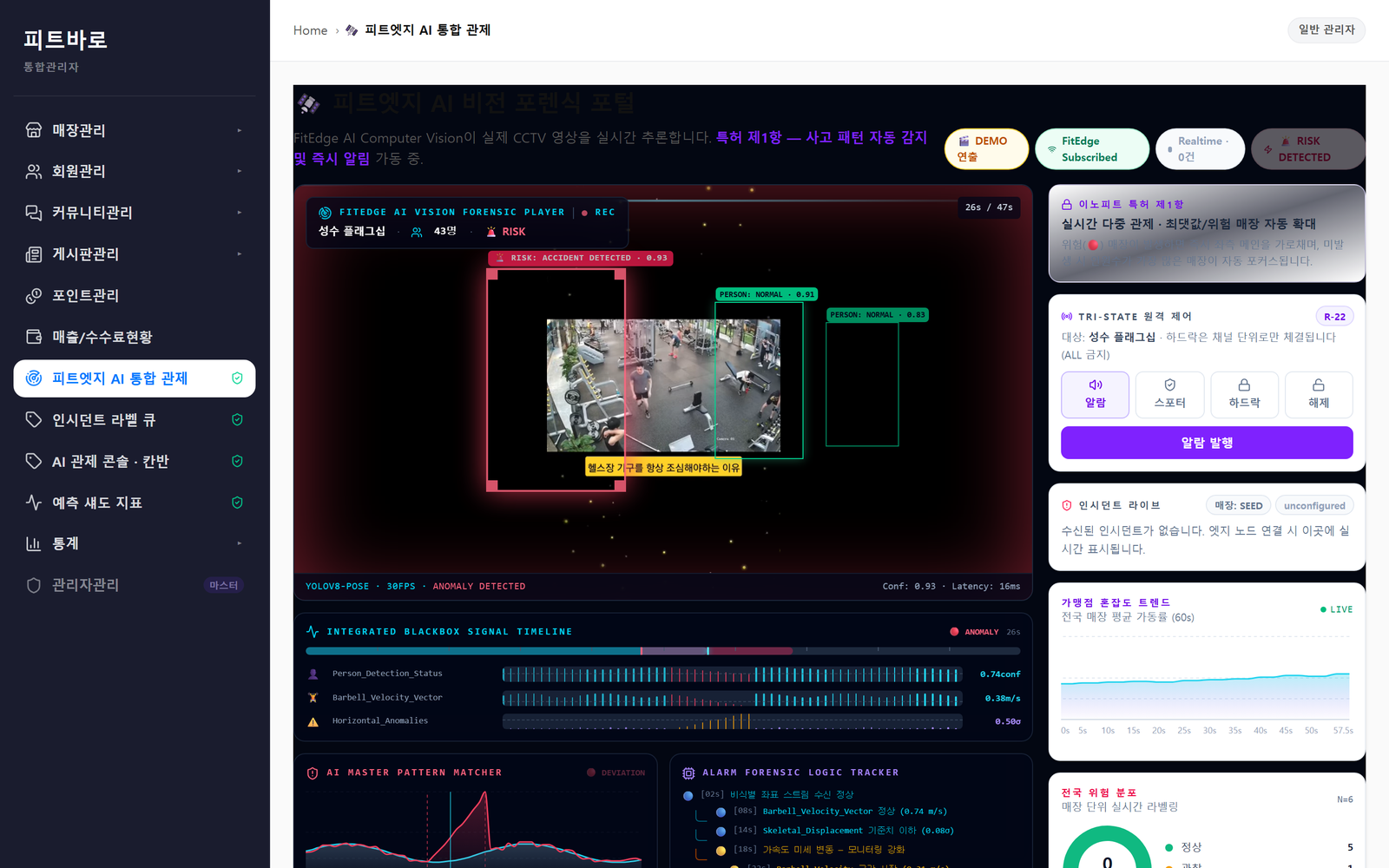
Task: Click chip icon beside Alarm Forensic Logic Tracker
Action: (x=688, y=773)
